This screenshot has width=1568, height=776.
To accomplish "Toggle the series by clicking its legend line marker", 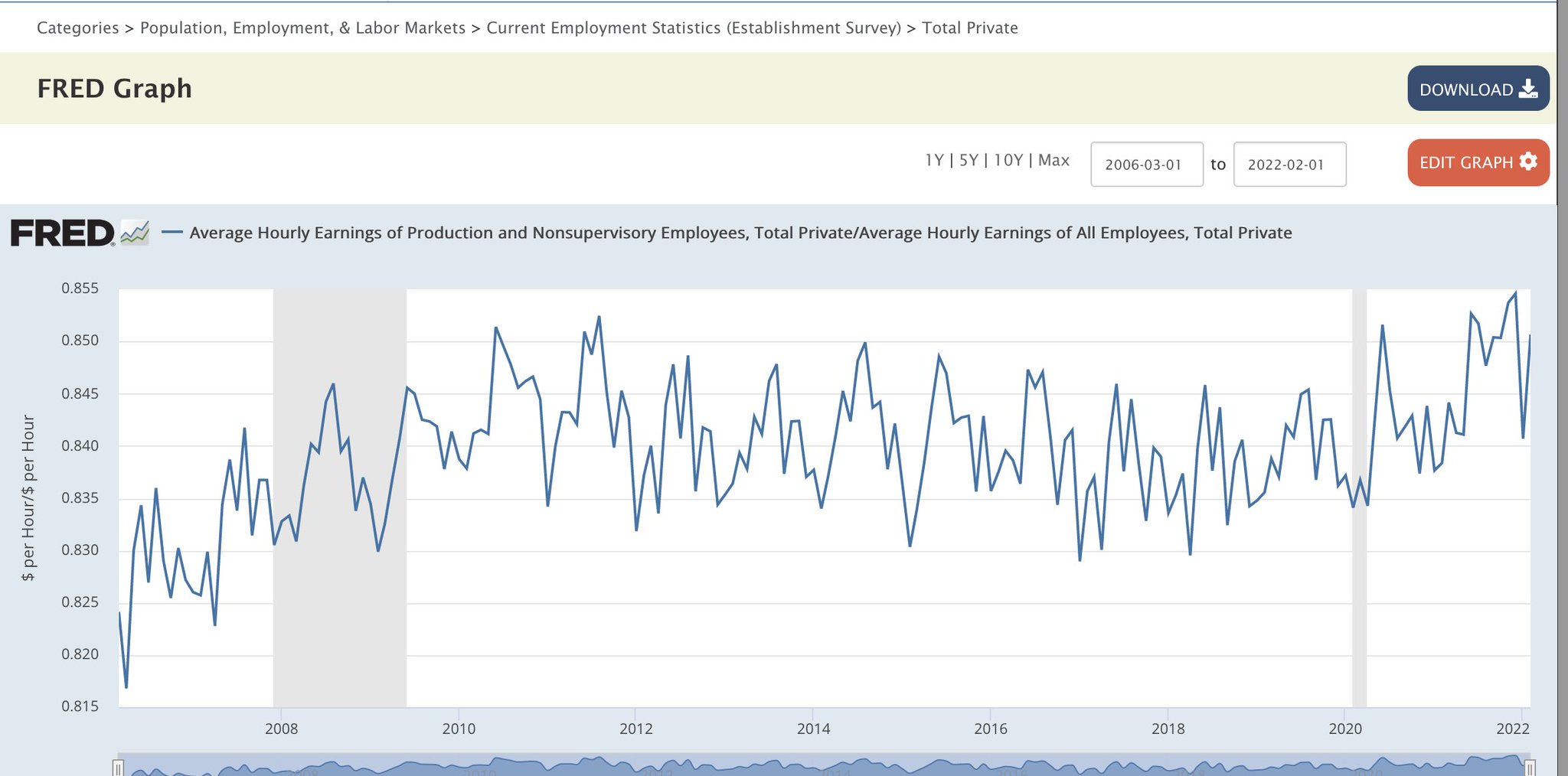I will pyautogui.click(x=171, y=231).
